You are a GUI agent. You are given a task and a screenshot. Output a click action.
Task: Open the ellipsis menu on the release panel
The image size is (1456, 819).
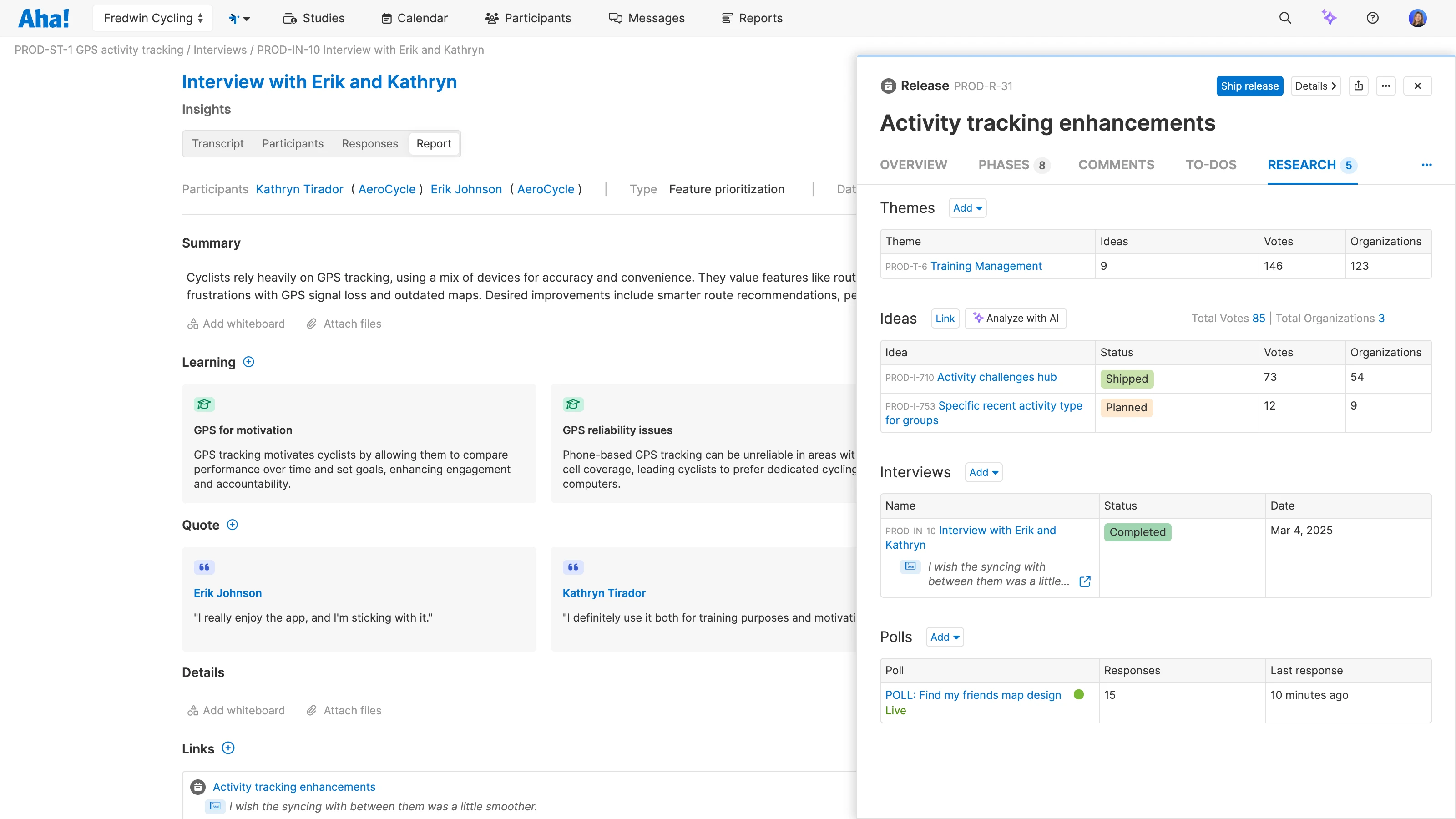pyautogui.click(x=1386, y=86)
